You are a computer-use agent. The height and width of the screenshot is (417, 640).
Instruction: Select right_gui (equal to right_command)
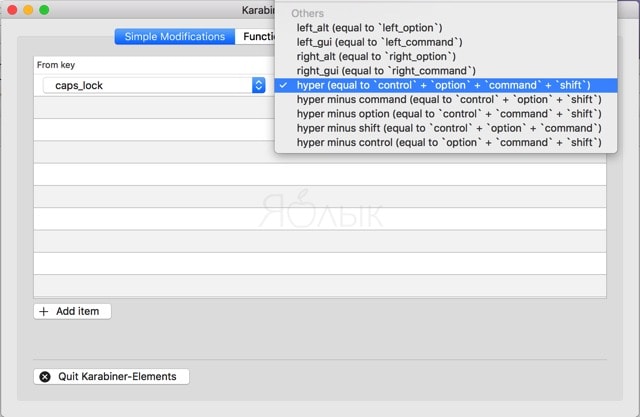[446, 71]
